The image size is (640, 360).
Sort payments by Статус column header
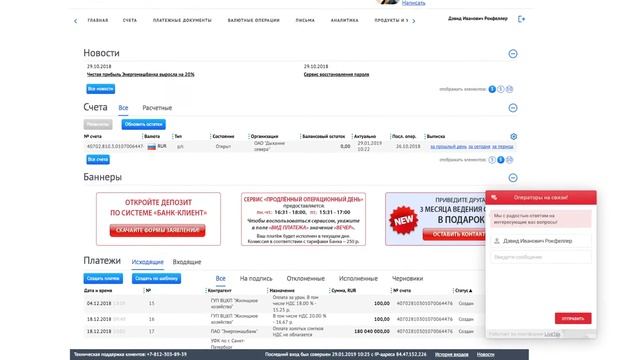(x=464, y=291)
